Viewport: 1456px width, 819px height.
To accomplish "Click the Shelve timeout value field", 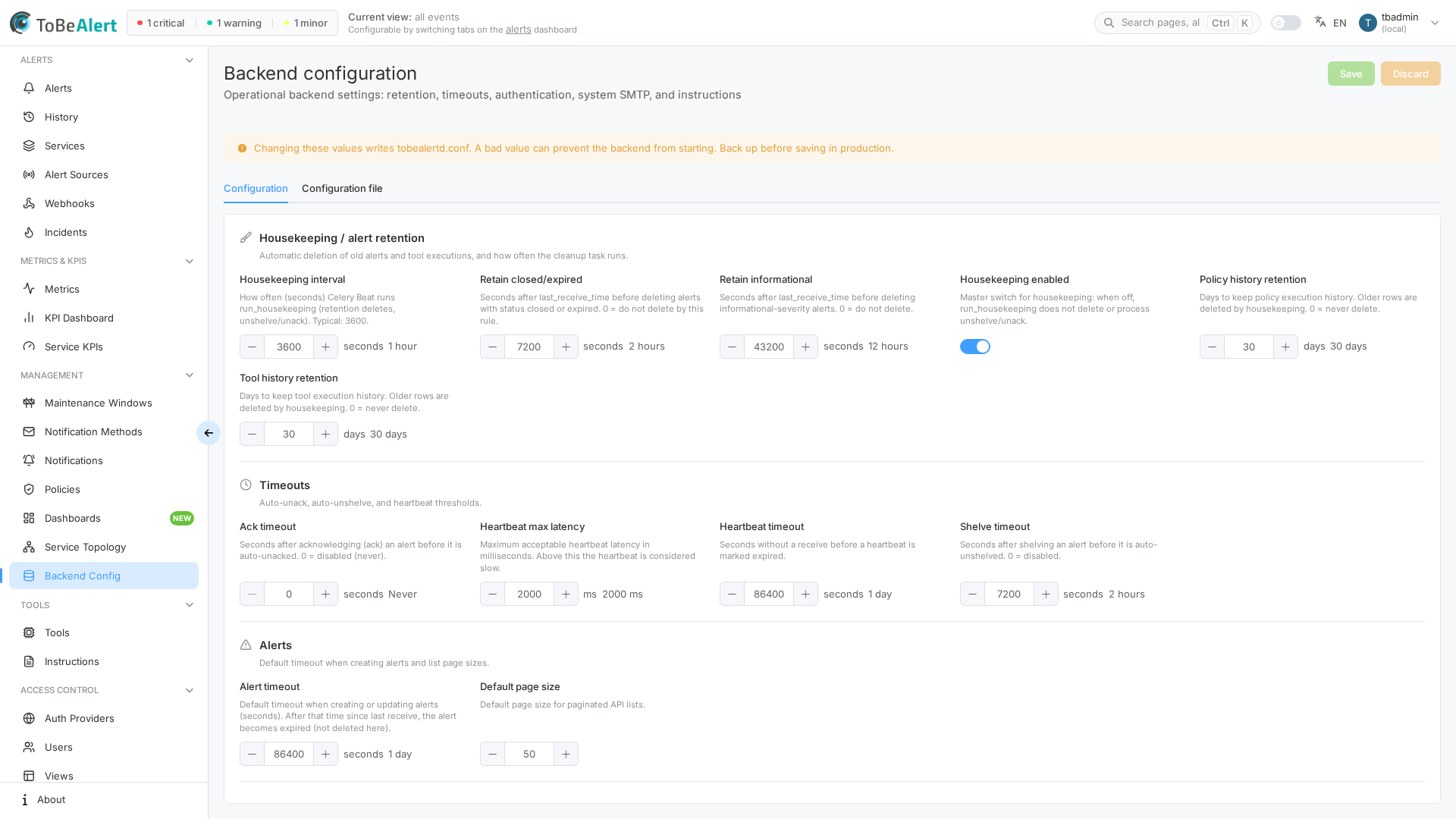I will click(1009, 594).
